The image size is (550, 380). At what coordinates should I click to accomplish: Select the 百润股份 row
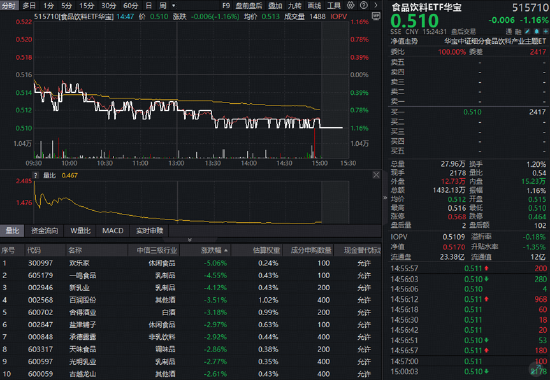(190, 300)
